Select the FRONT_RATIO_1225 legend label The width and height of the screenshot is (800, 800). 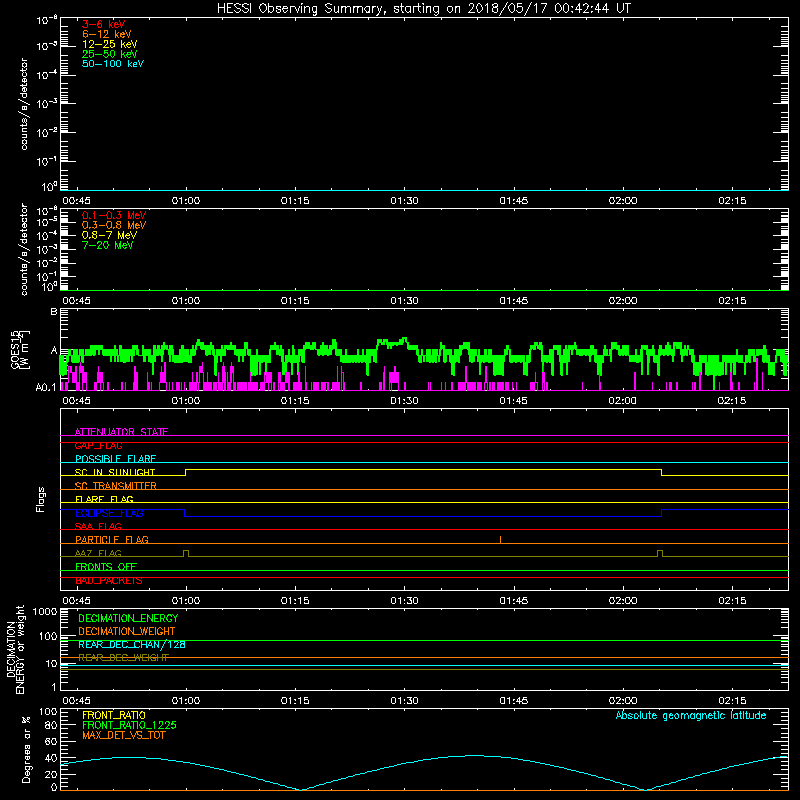tap(129, 725)
